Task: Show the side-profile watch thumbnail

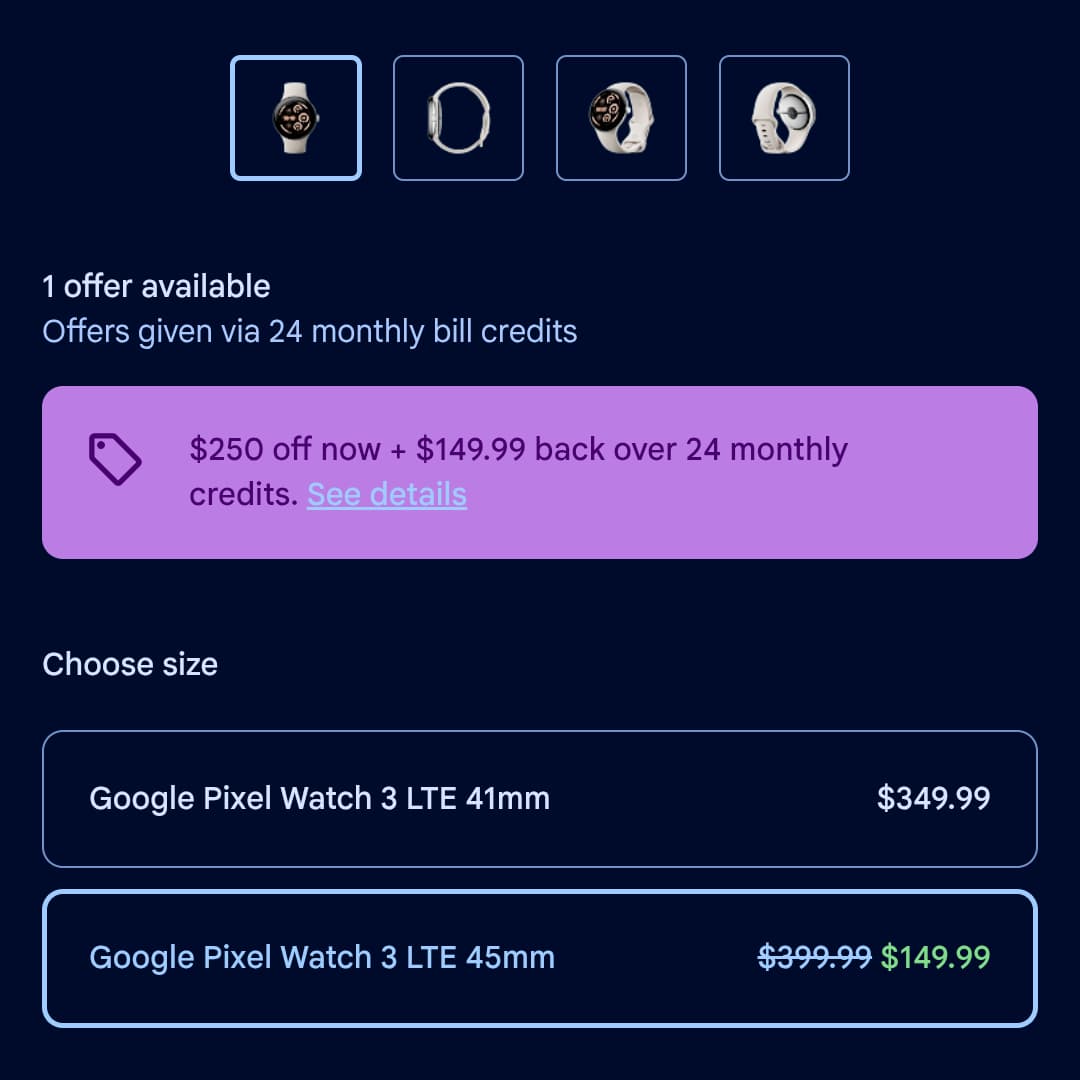Action: [x=458, y=118]
